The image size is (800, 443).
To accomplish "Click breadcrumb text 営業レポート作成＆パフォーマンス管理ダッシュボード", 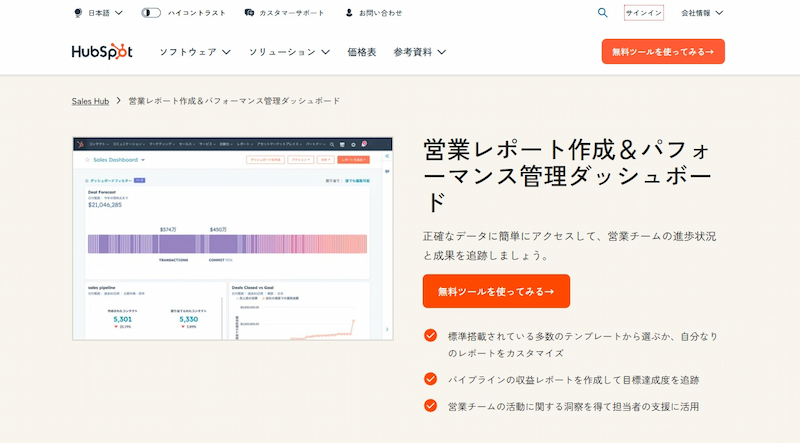I will pyautogui.click(x=234, y=101).
